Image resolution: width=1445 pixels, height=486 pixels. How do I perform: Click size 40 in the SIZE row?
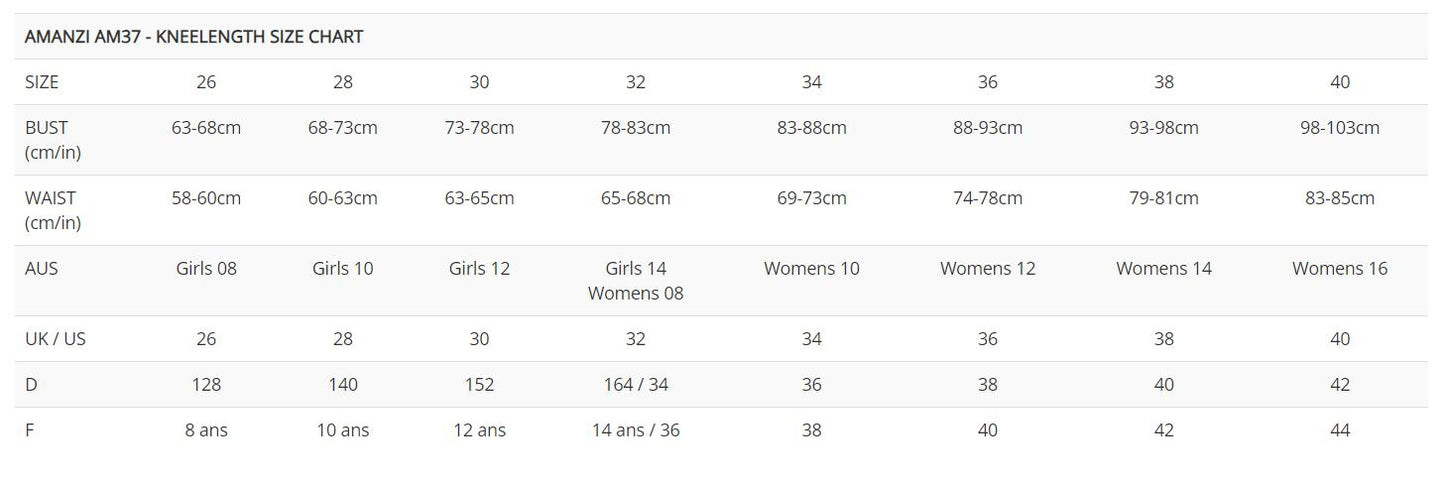(1340, 82)
